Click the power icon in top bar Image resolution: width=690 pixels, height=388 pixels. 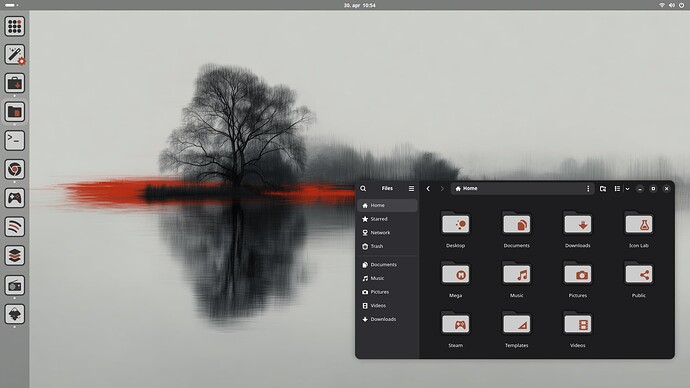point(682,5)
